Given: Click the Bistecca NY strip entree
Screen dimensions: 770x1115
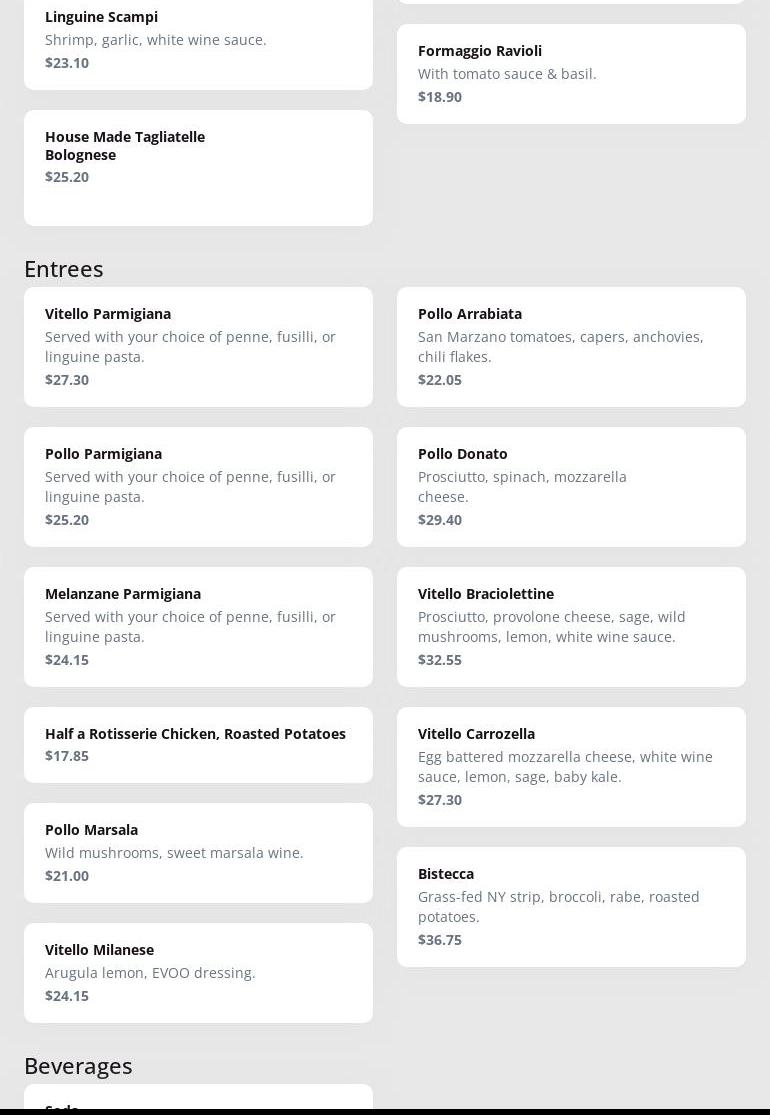Looking at the screenshot, I should click(571, 907).
